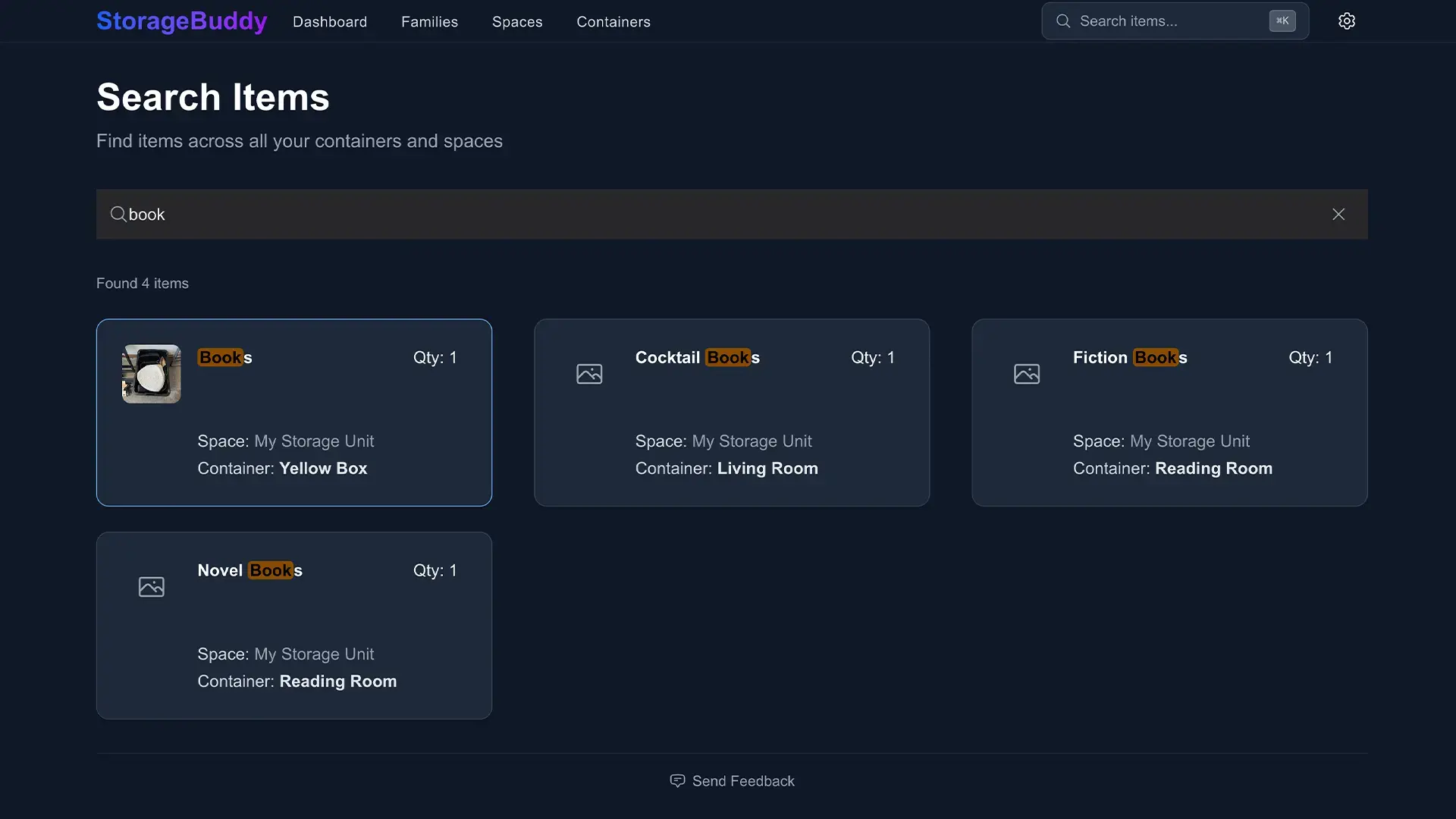This screenshot has width=1456, height=819.
Task: Click Fiction Books placeholder image icon
Action: (1026, 374)
